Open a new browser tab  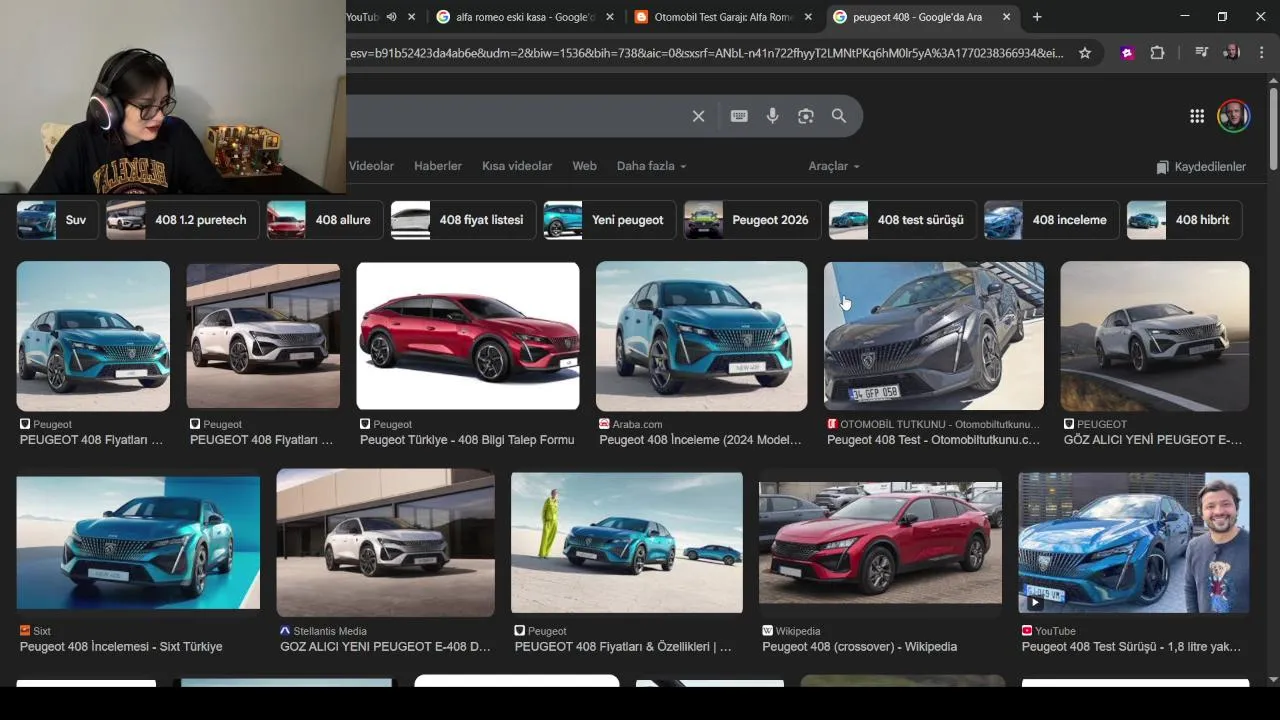(x=1037, y=17)
